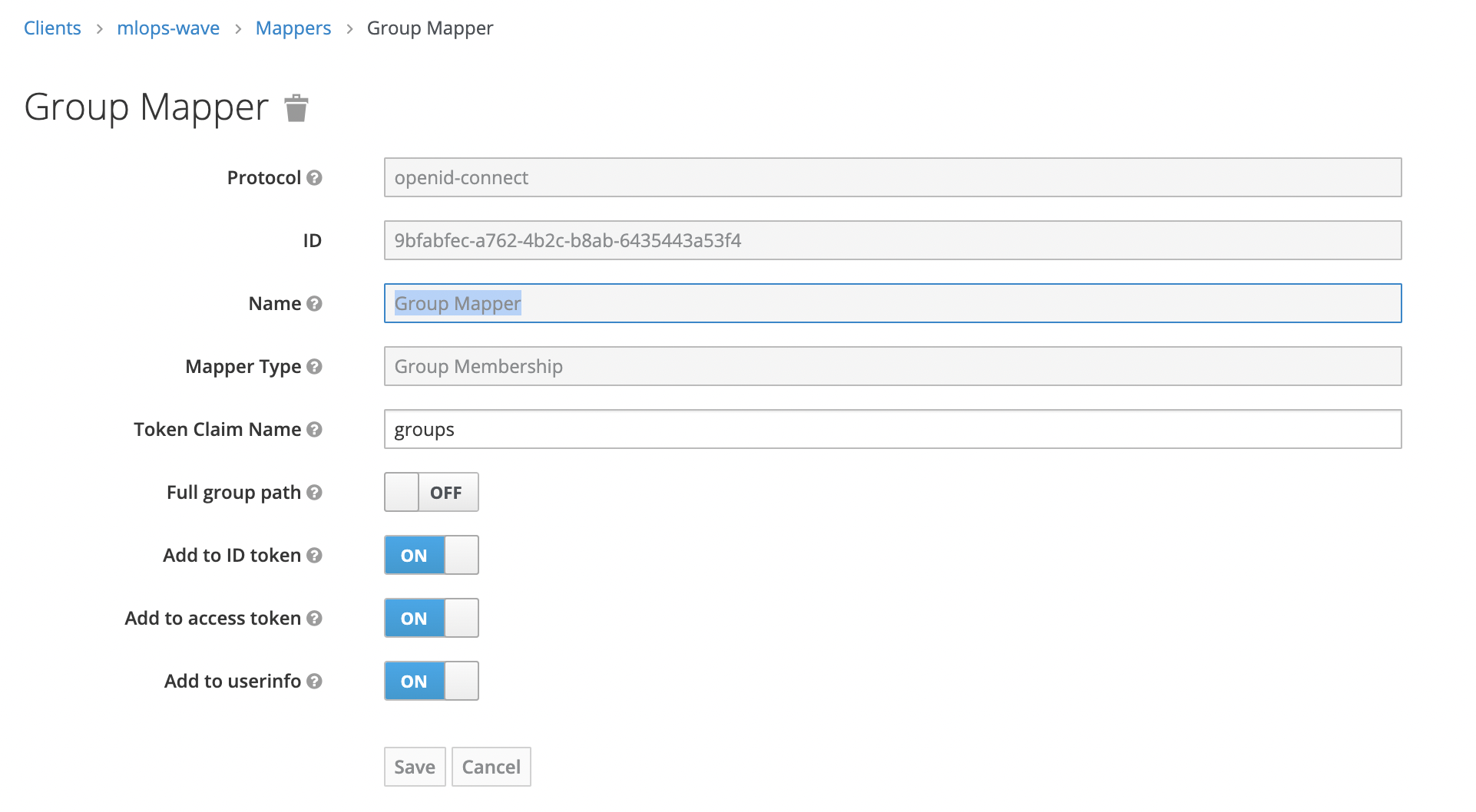This screenshot has width=1476, height=812.
Task: Click the Add to access token help icon
Action: click(x=314, y=618)
